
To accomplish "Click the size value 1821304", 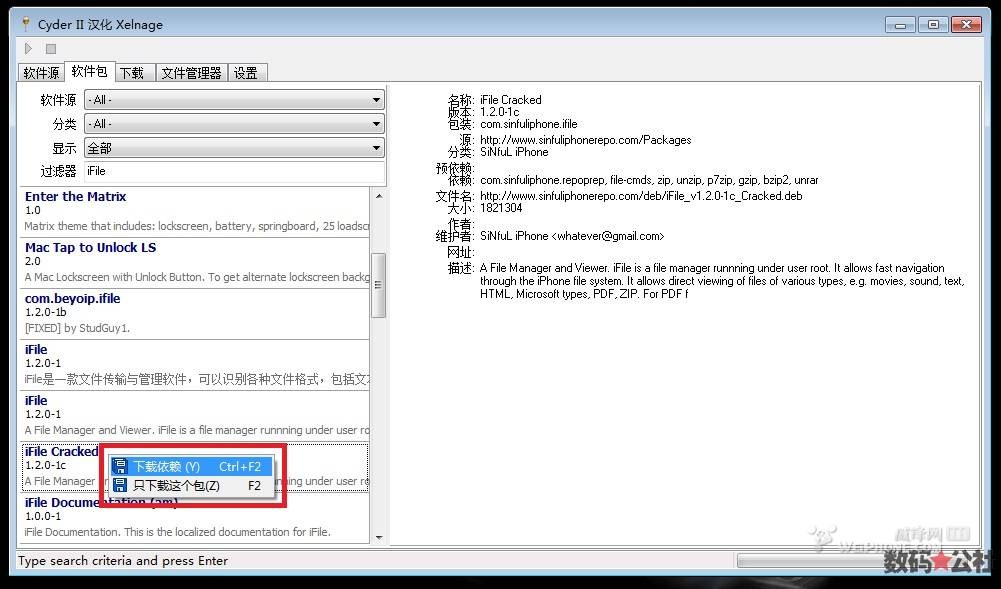I will click(501, 208).
